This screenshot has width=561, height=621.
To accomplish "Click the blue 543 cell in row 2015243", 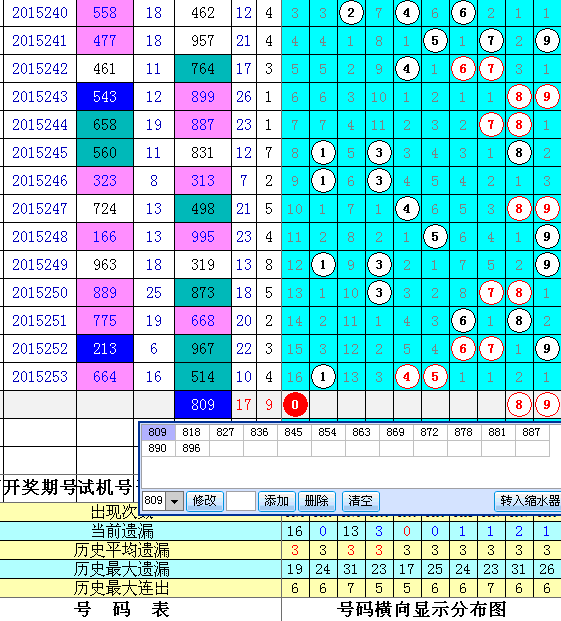I will [105, 97].
